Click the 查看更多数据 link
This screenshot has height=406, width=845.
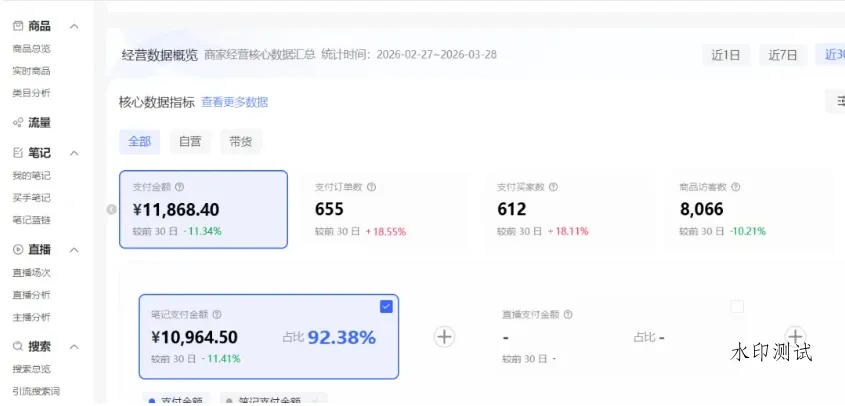pyautogui.click(x=234, y=102)
